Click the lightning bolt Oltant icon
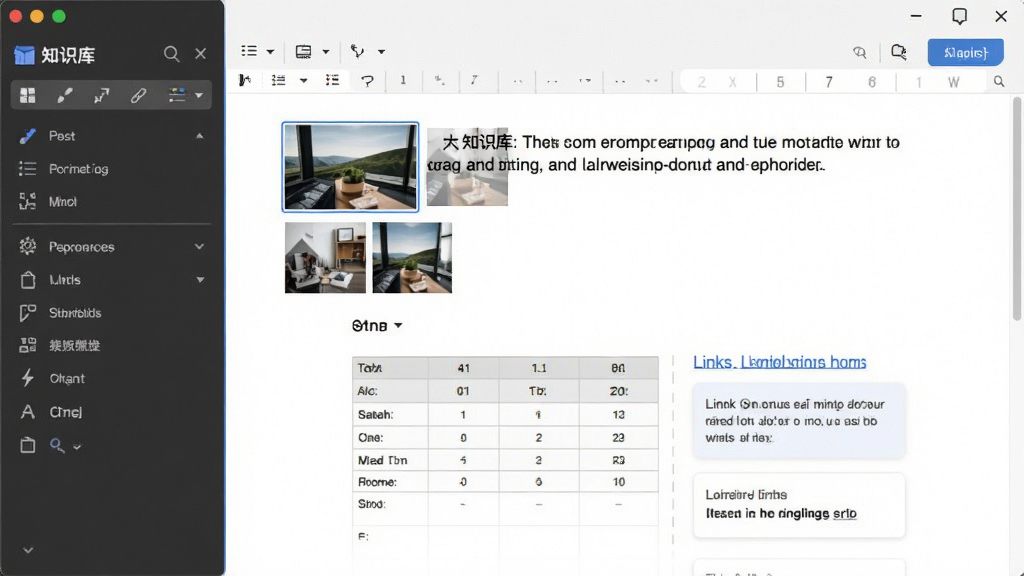 (x=27, y=378)
